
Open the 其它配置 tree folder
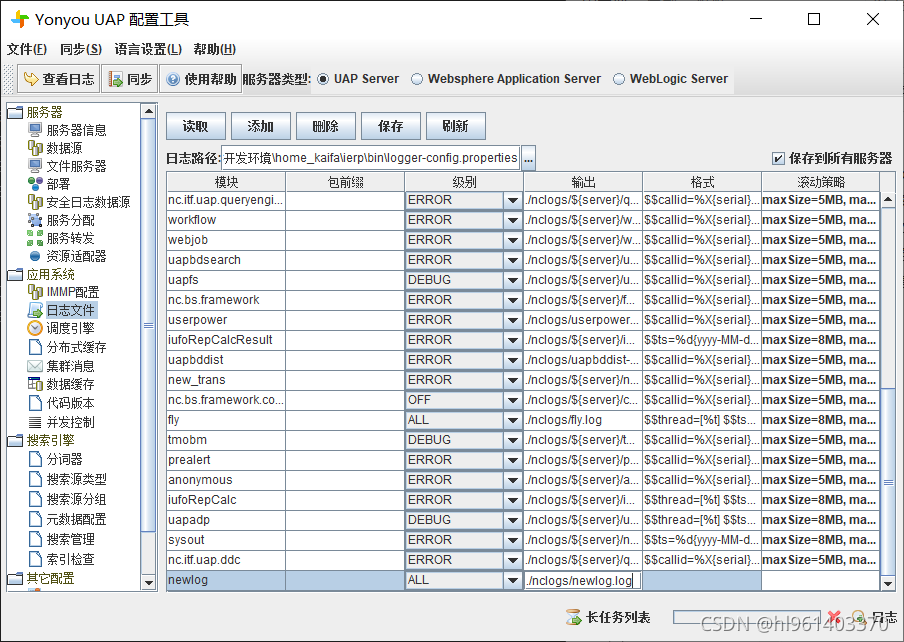[15, 579]
